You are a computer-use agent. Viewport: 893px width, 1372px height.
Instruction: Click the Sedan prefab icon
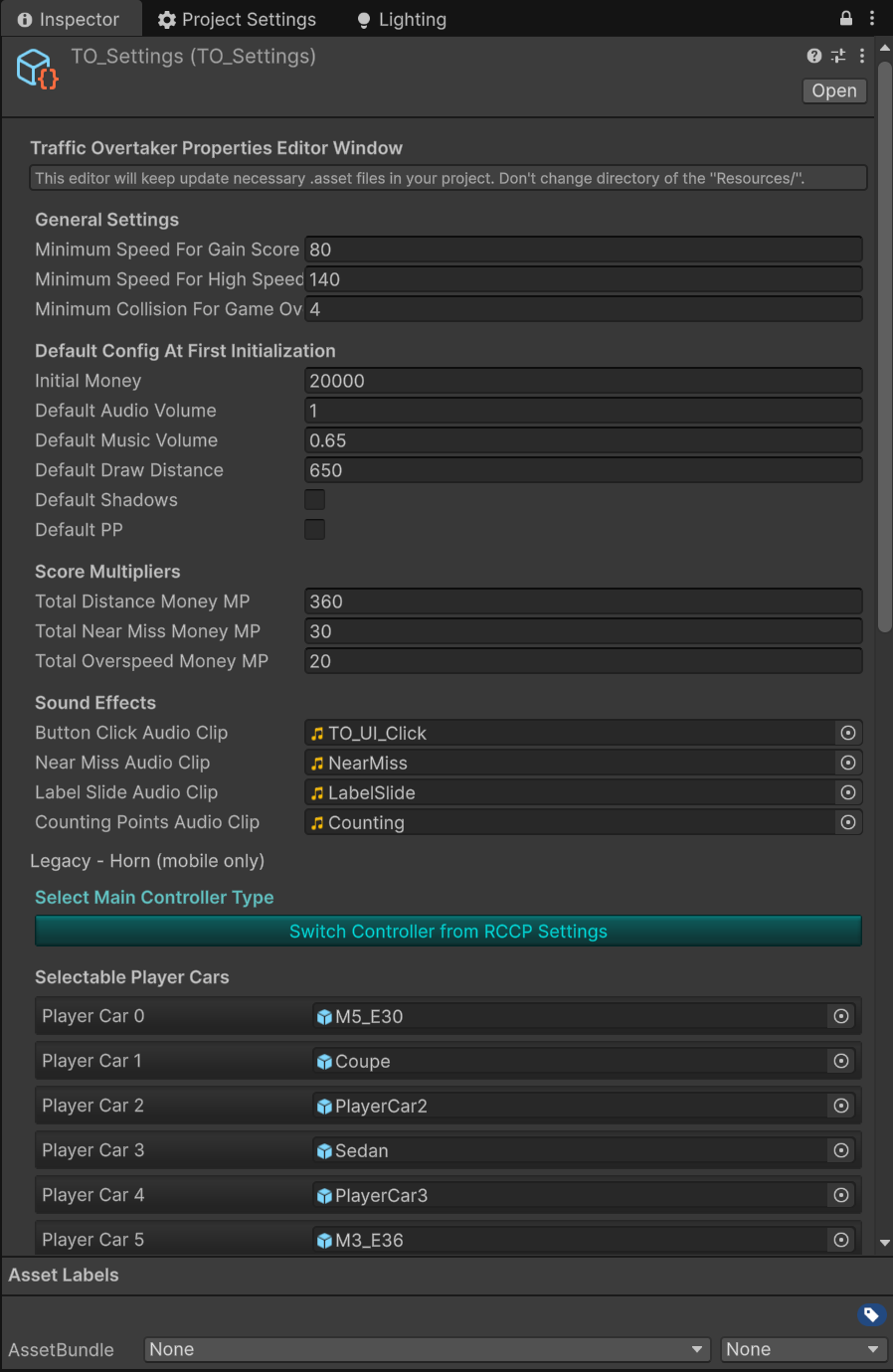click(324, 1151)
